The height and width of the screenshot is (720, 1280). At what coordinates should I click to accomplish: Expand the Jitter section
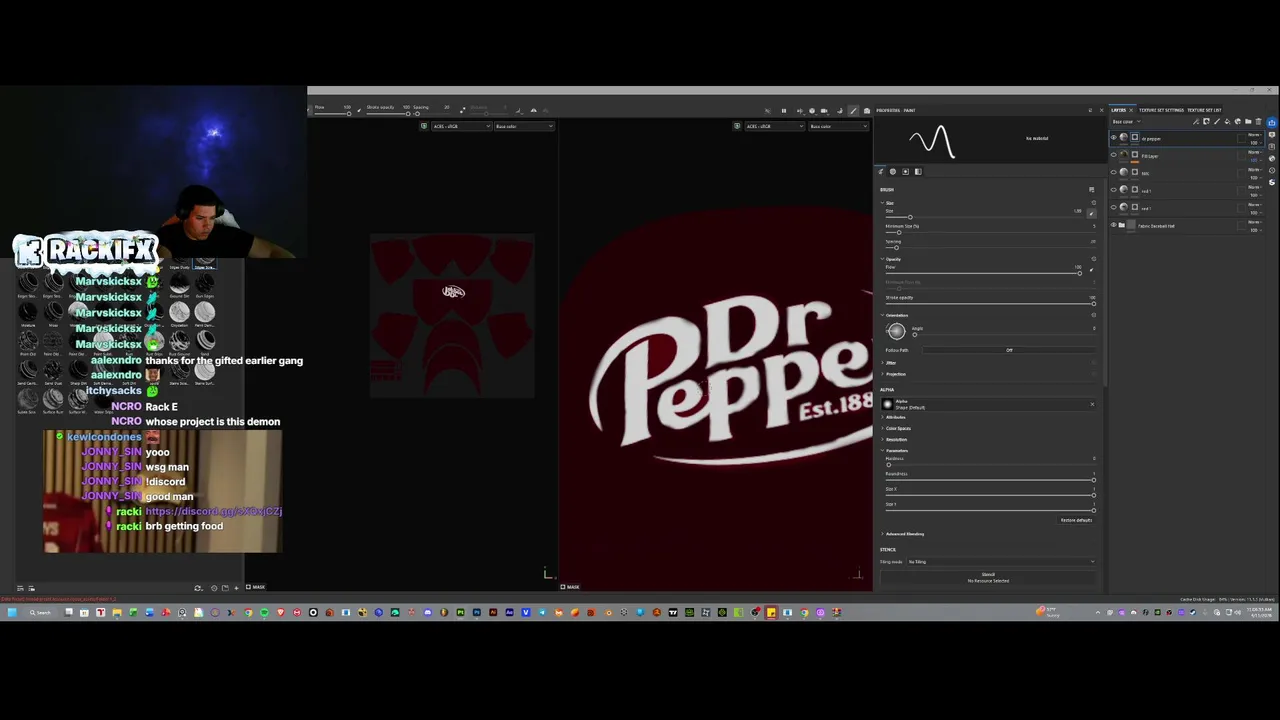click(x=882, y=363)
